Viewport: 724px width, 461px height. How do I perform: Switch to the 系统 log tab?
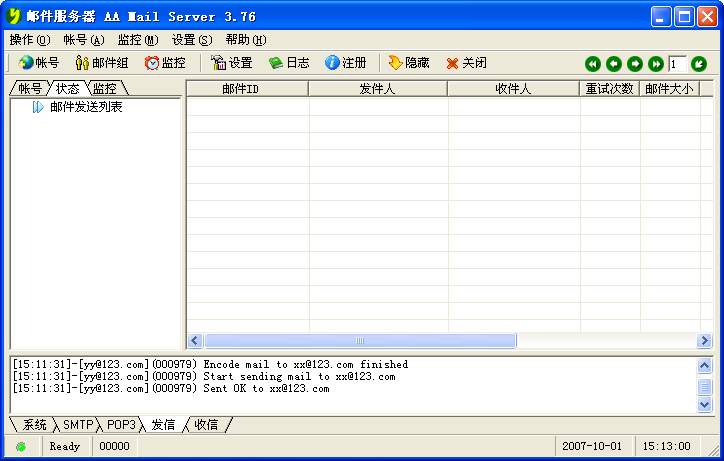[35, 425]
